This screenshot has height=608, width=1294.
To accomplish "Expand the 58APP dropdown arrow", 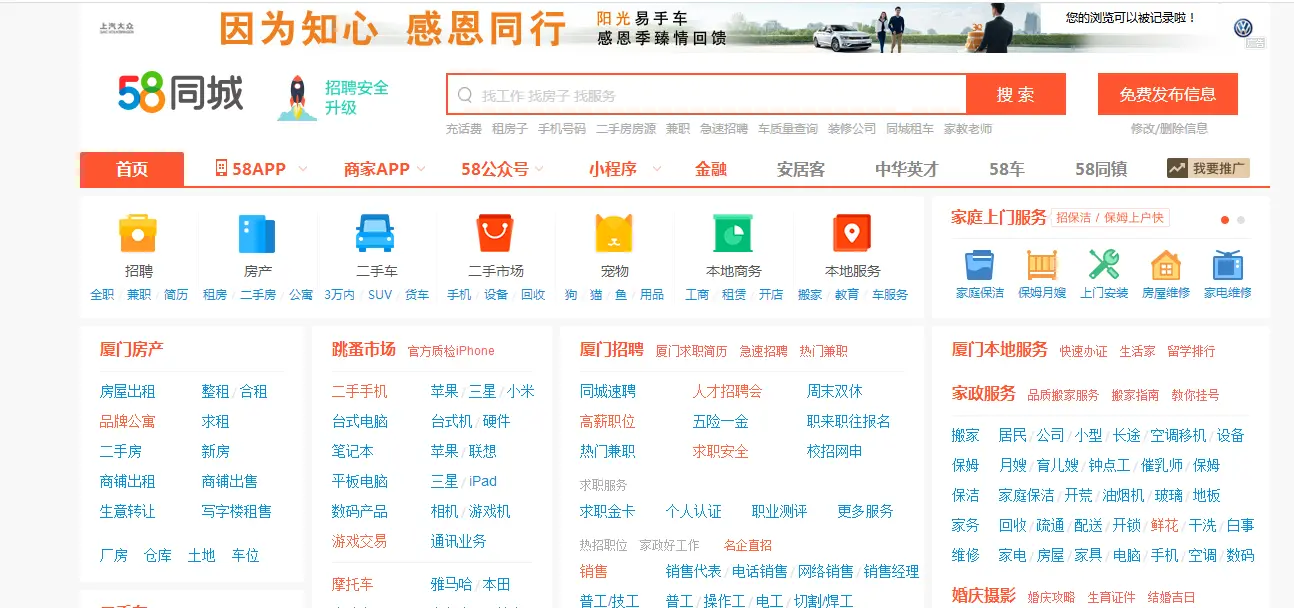I will [x=303, y=169].
